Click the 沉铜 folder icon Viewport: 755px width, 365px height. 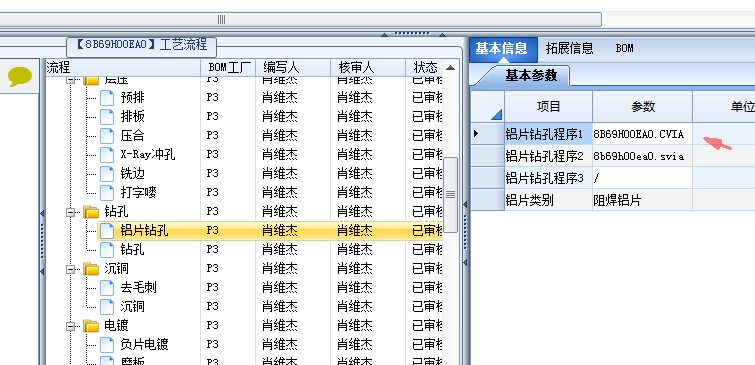click(91, 269)
